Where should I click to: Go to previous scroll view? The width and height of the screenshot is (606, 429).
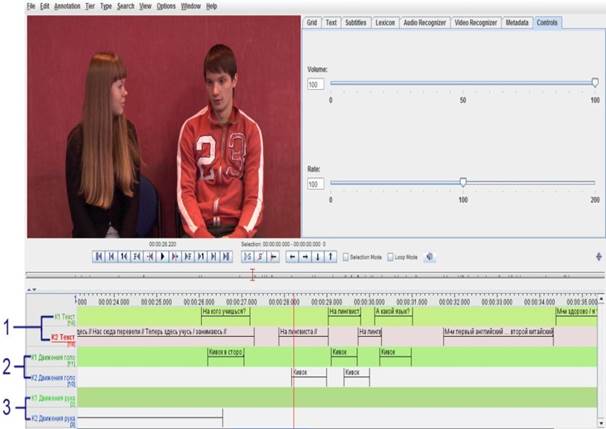click(x=112, y=257)
